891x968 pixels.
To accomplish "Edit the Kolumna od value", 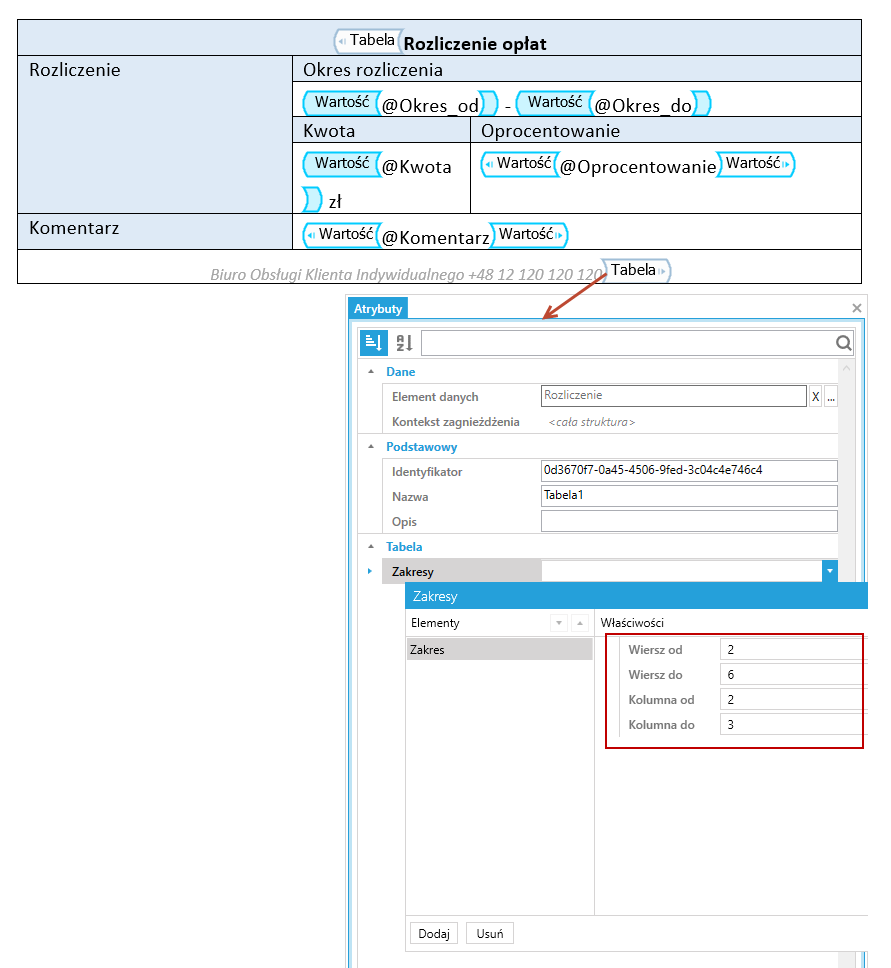I will coord(792,699).
